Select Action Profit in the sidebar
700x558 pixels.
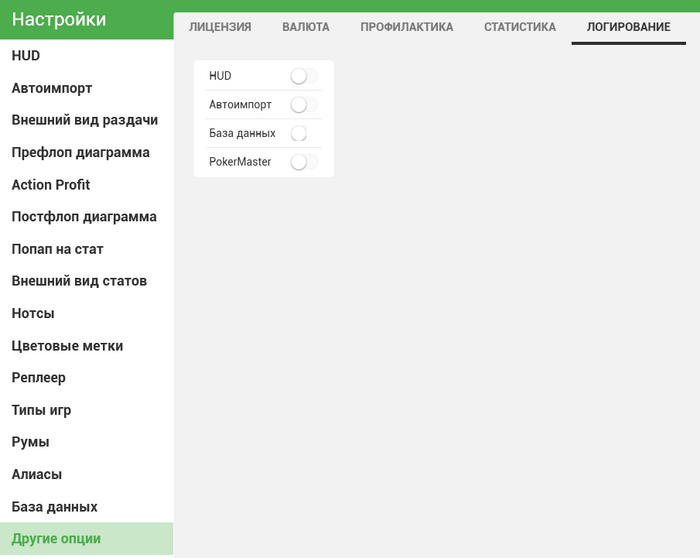click(87, 185)
